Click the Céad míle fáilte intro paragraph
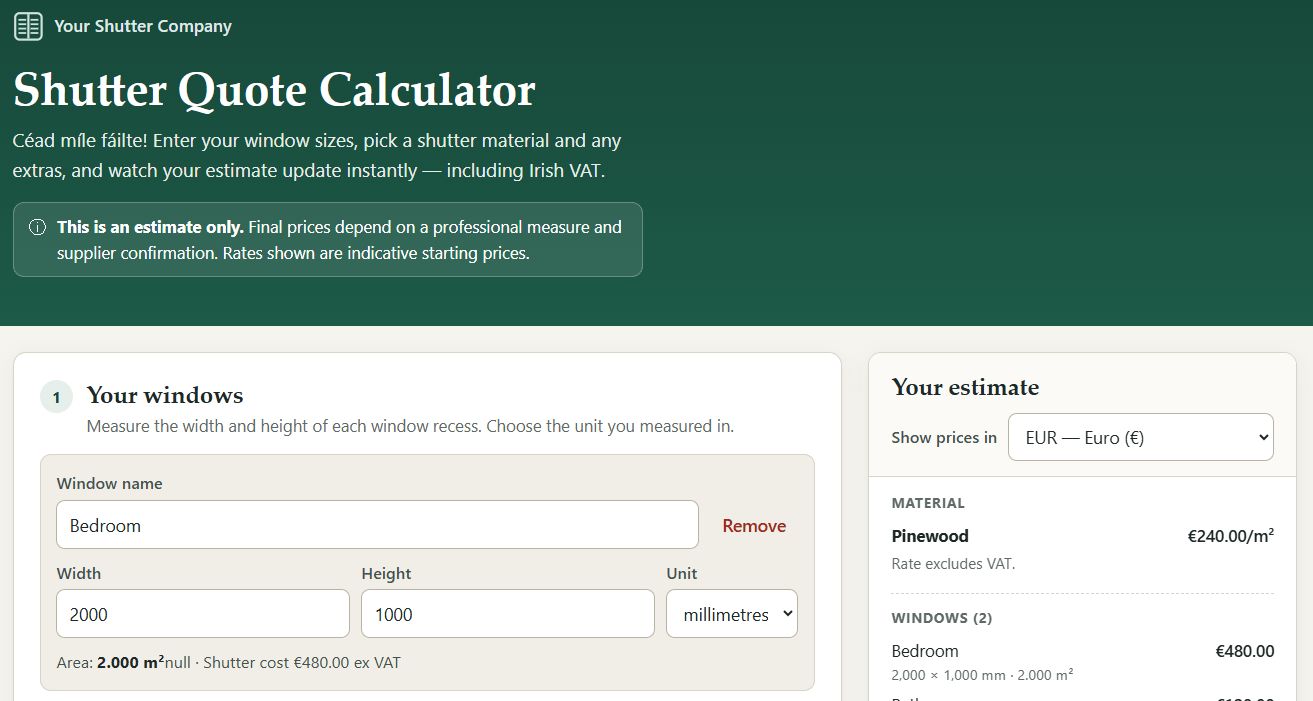1313x701 pixels. [x=317, y=156]
